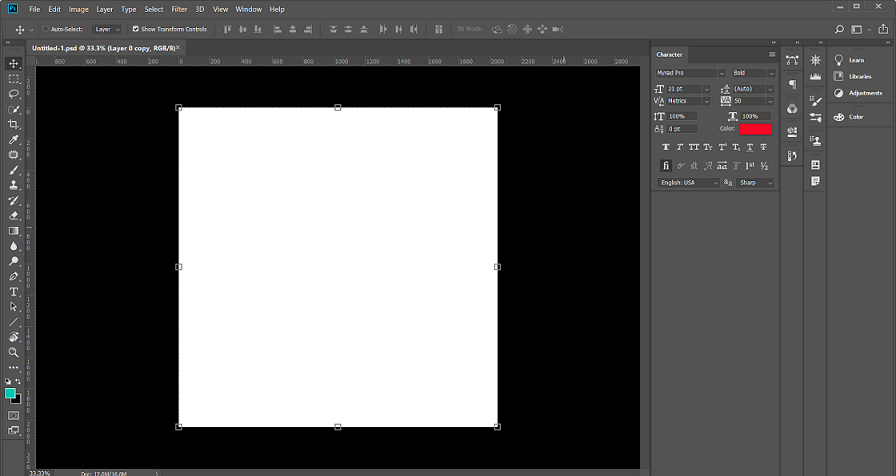Image resolution: width=896 pixels, height=476 pixels.
Task: Enable the Auto-Select checkbox
Action: pyautogui.click(x=45, y=29)
